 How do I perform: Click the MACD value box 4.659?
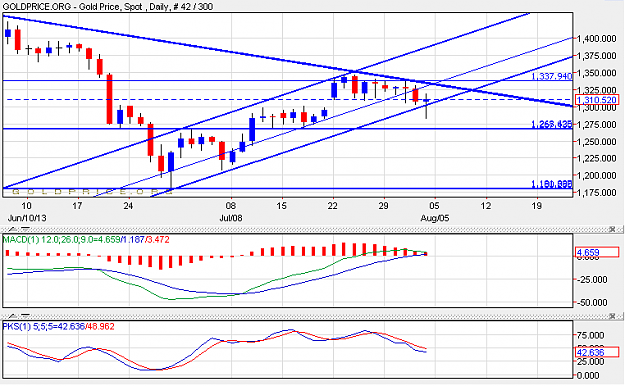[x=597, y=252]
